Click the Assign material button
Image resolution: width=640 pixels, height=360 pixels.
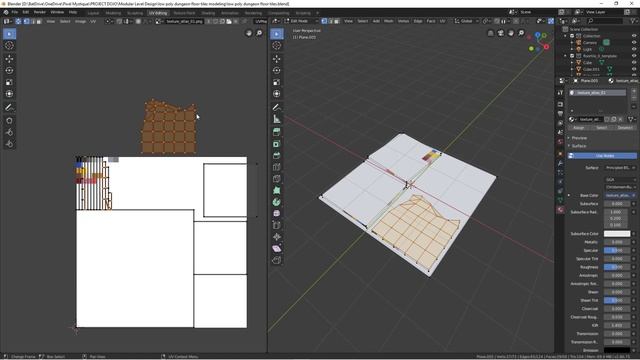pyautogui.click(x=578, y=128)
